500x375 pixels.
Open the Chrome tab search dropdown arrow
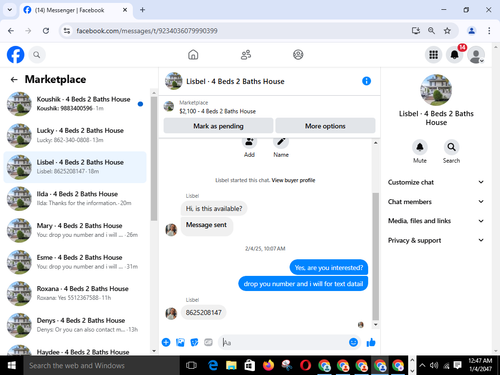pos(10,10)
